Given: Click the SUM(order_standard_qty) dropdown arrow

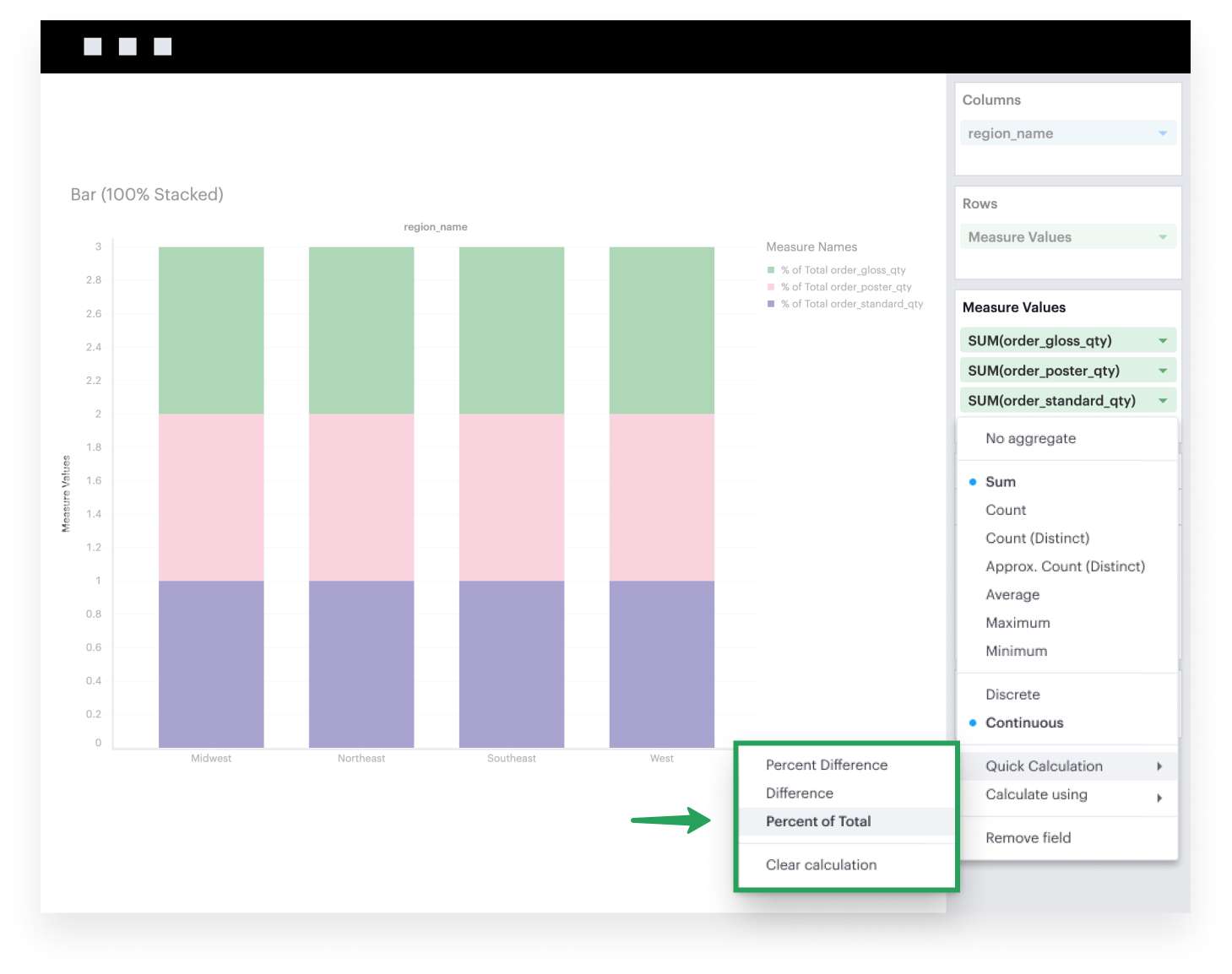Looking at the screenshot, I should coord(1162,401).
